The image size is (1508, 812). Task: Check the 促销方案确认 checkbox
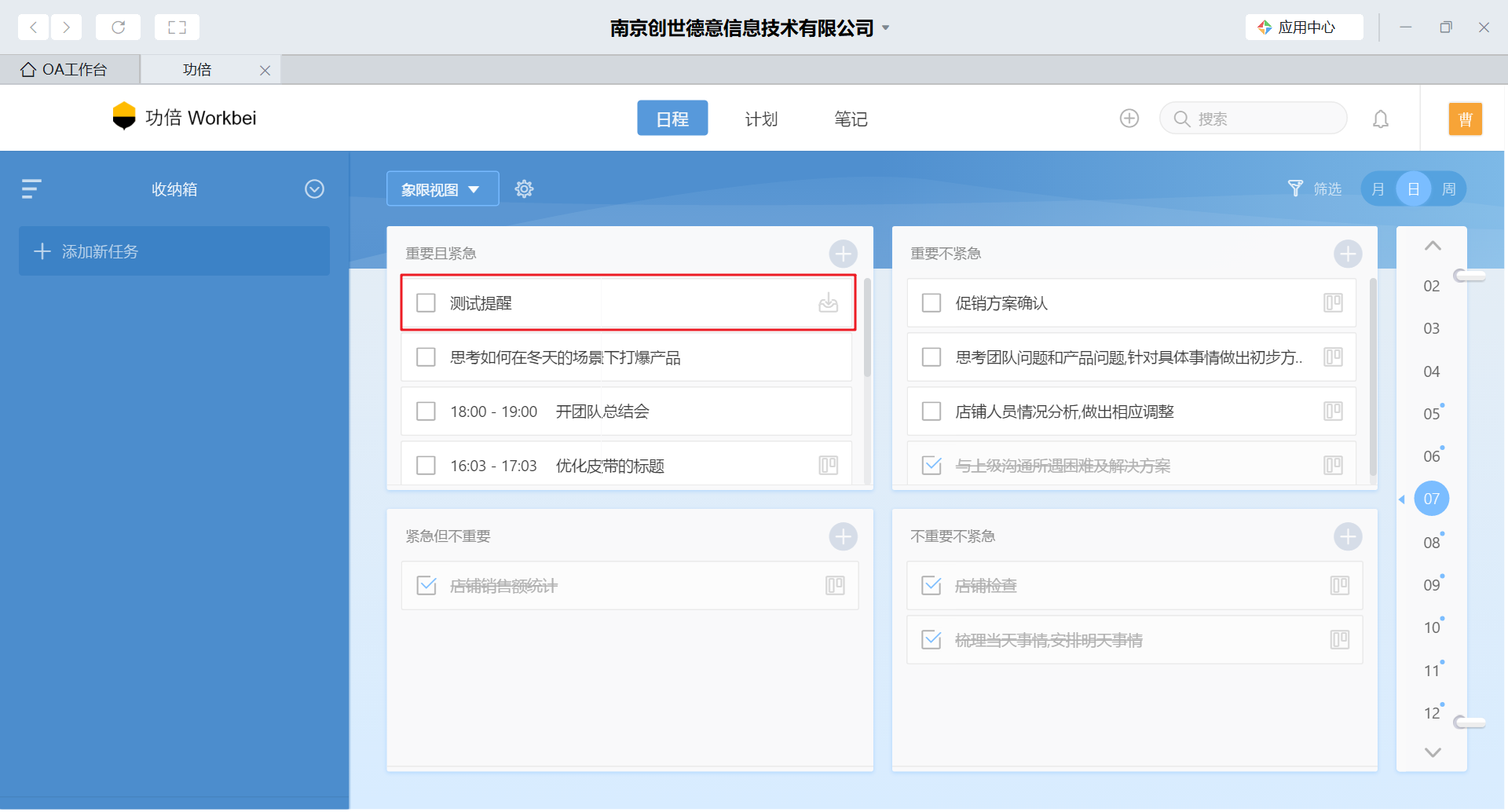pos(932,303)
